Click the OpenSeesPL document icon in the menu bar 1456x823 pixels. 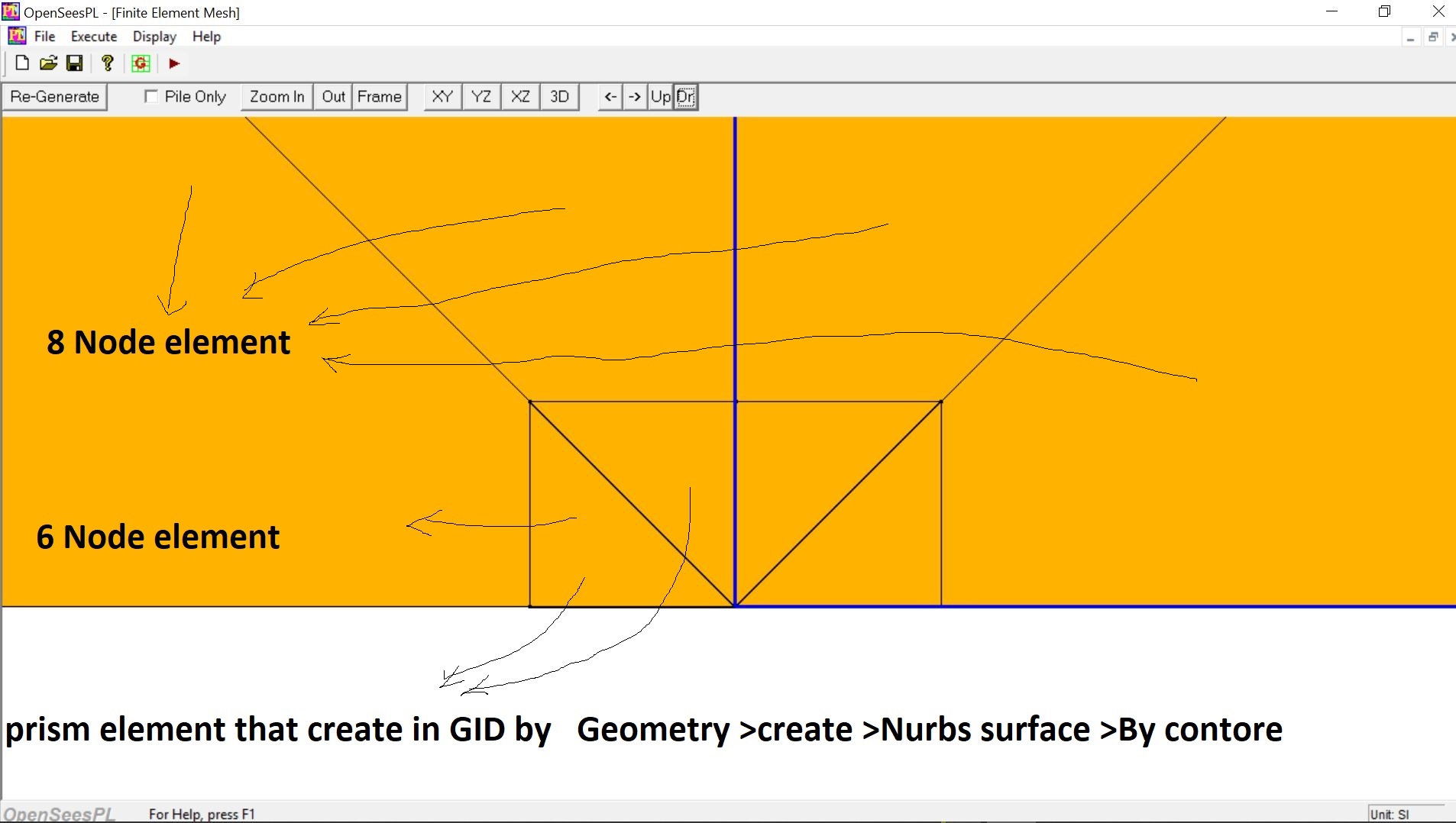click(17, 36)
